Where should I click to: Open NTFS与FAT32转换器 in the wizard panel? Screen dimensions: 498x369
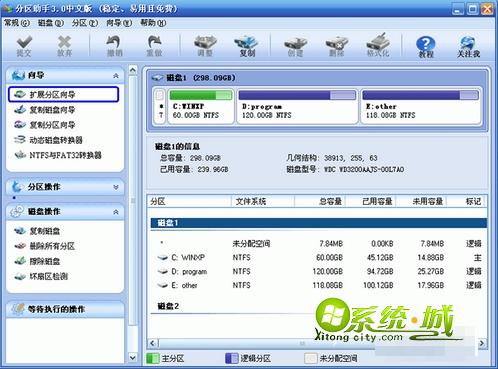[x=58, y=155]
